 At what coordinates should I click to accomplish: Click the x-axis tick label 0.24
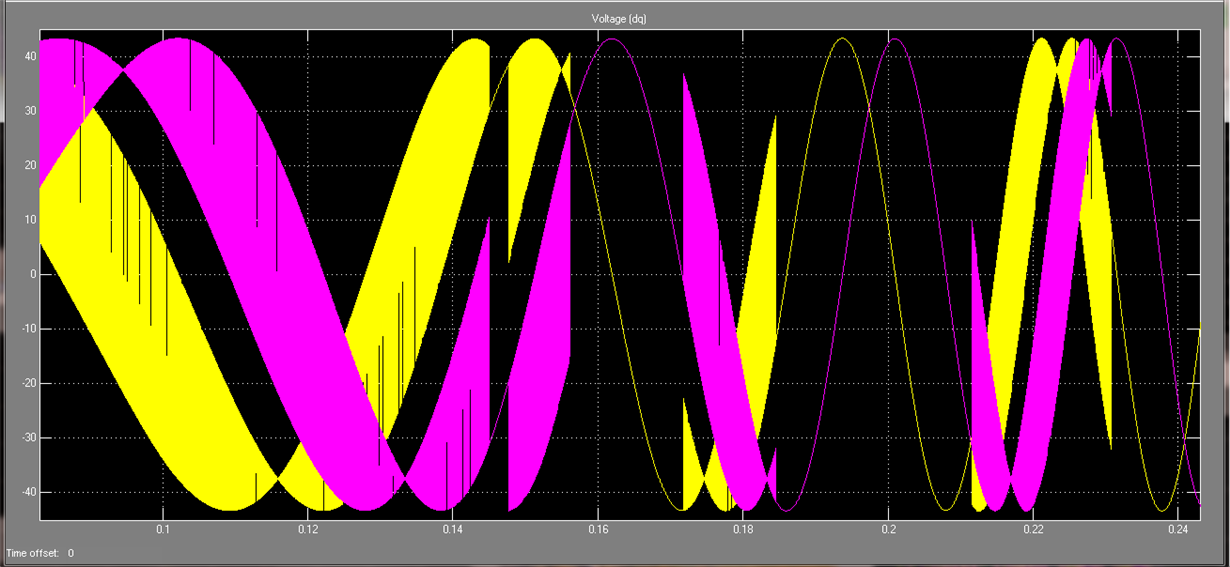[x=1178, y=529]
